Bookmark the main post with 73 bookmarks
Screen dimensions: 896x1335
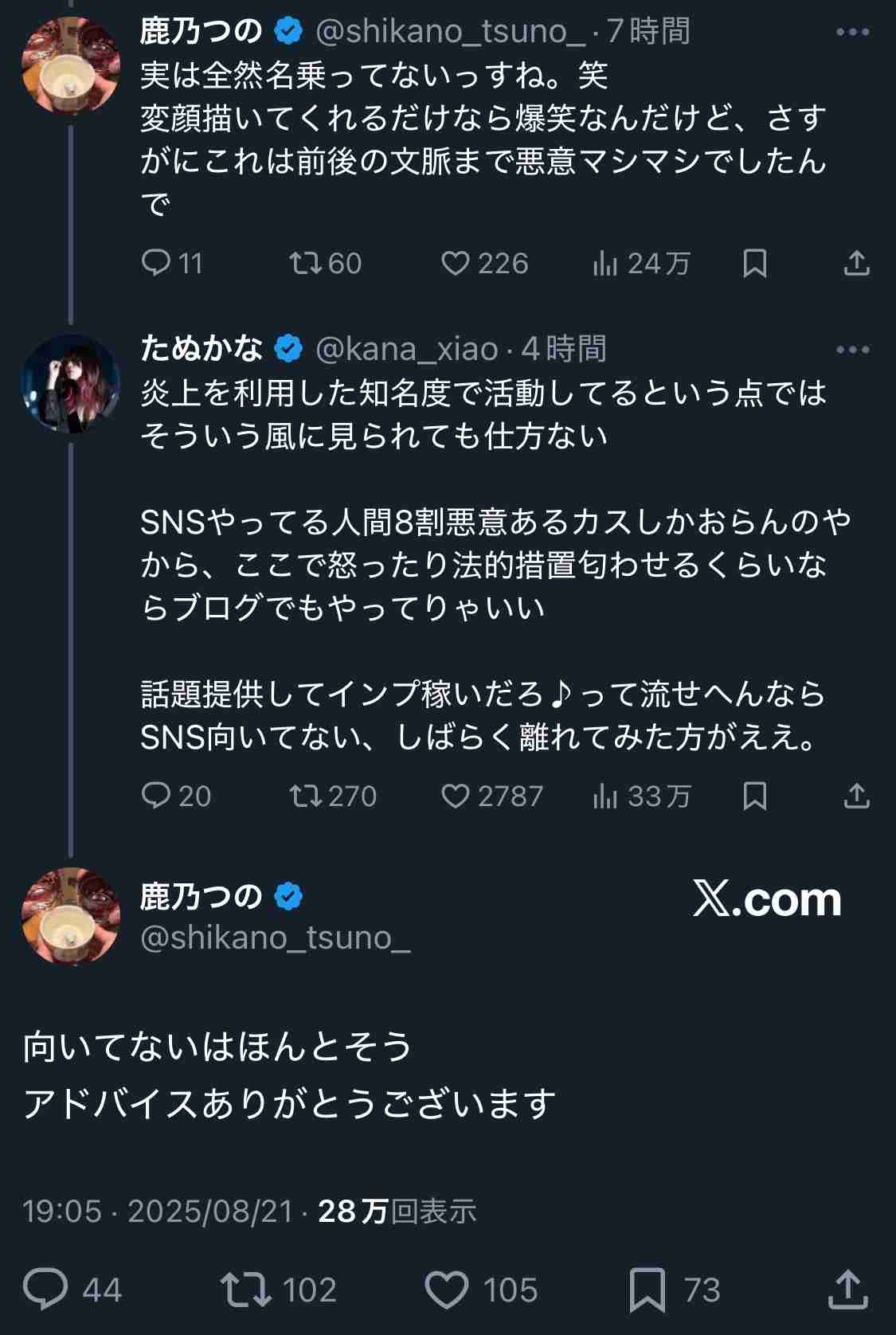pyautogui.click(x=647, y=1290)
